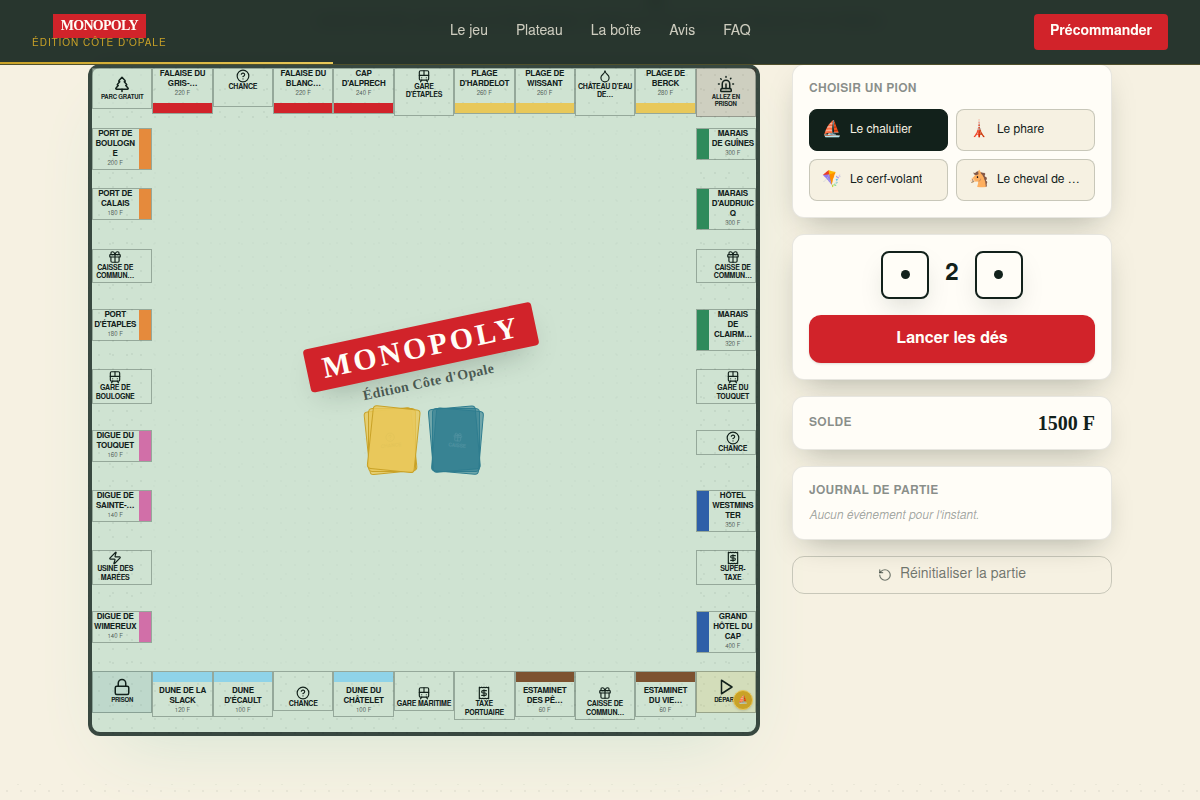
Task: Click the Digue de Wimereux property
Action: 122,627
